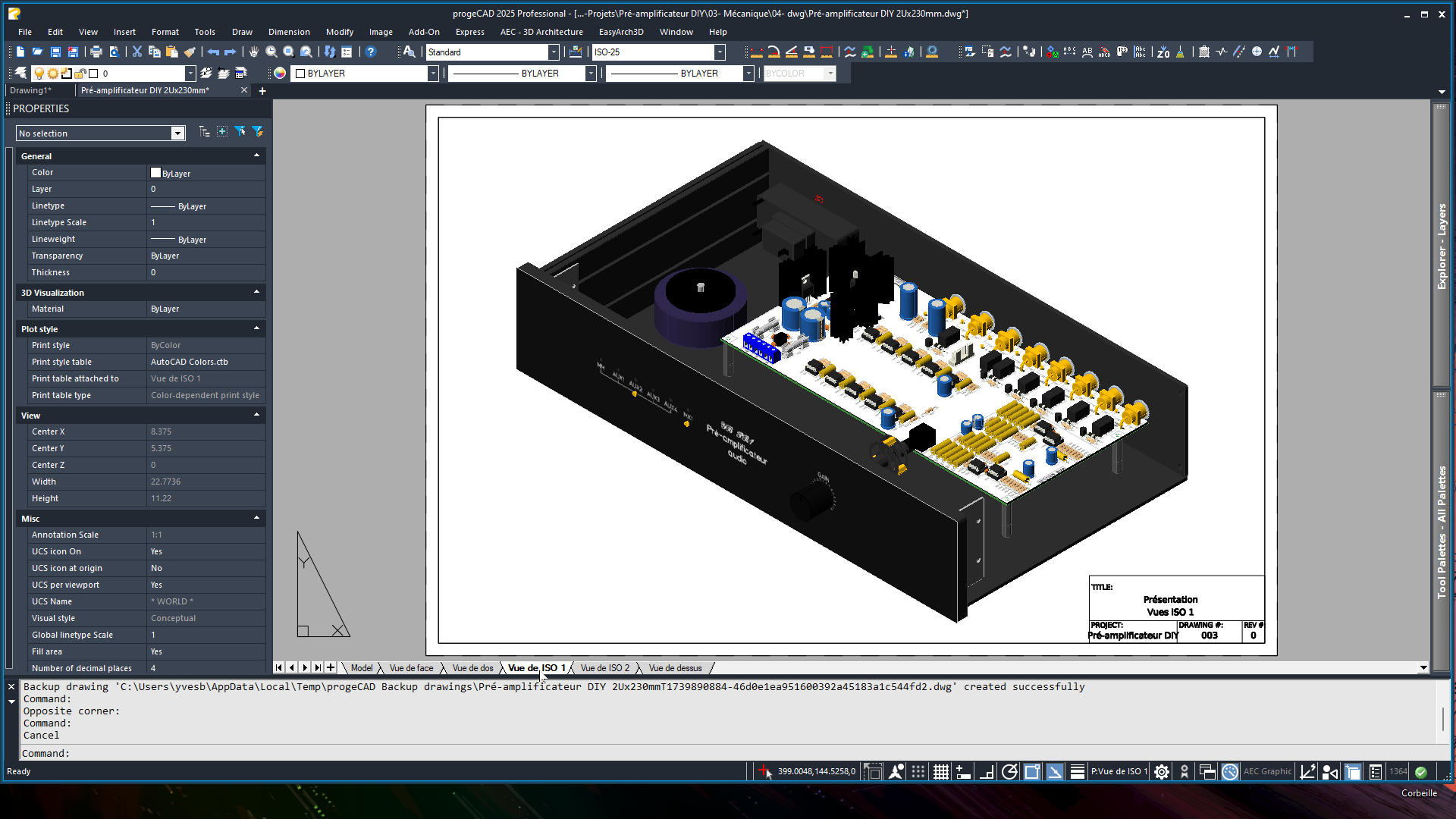Click the Copy icon in toolbar
The height and width of the screenshot is (819, 1456).
155,52
